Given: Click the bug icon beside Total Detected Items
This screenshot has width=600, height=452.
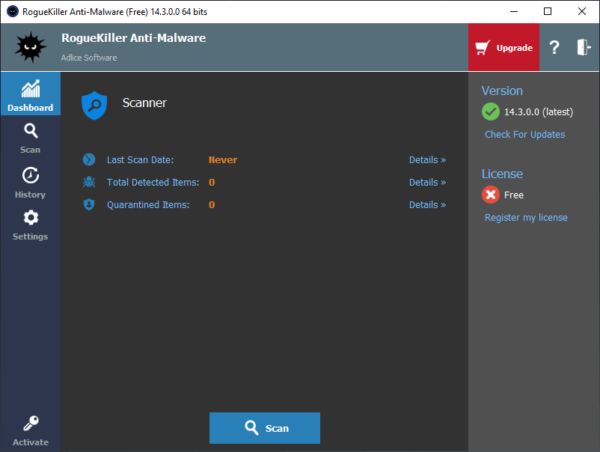Looking at the screenshot, I should coord(89,182).
